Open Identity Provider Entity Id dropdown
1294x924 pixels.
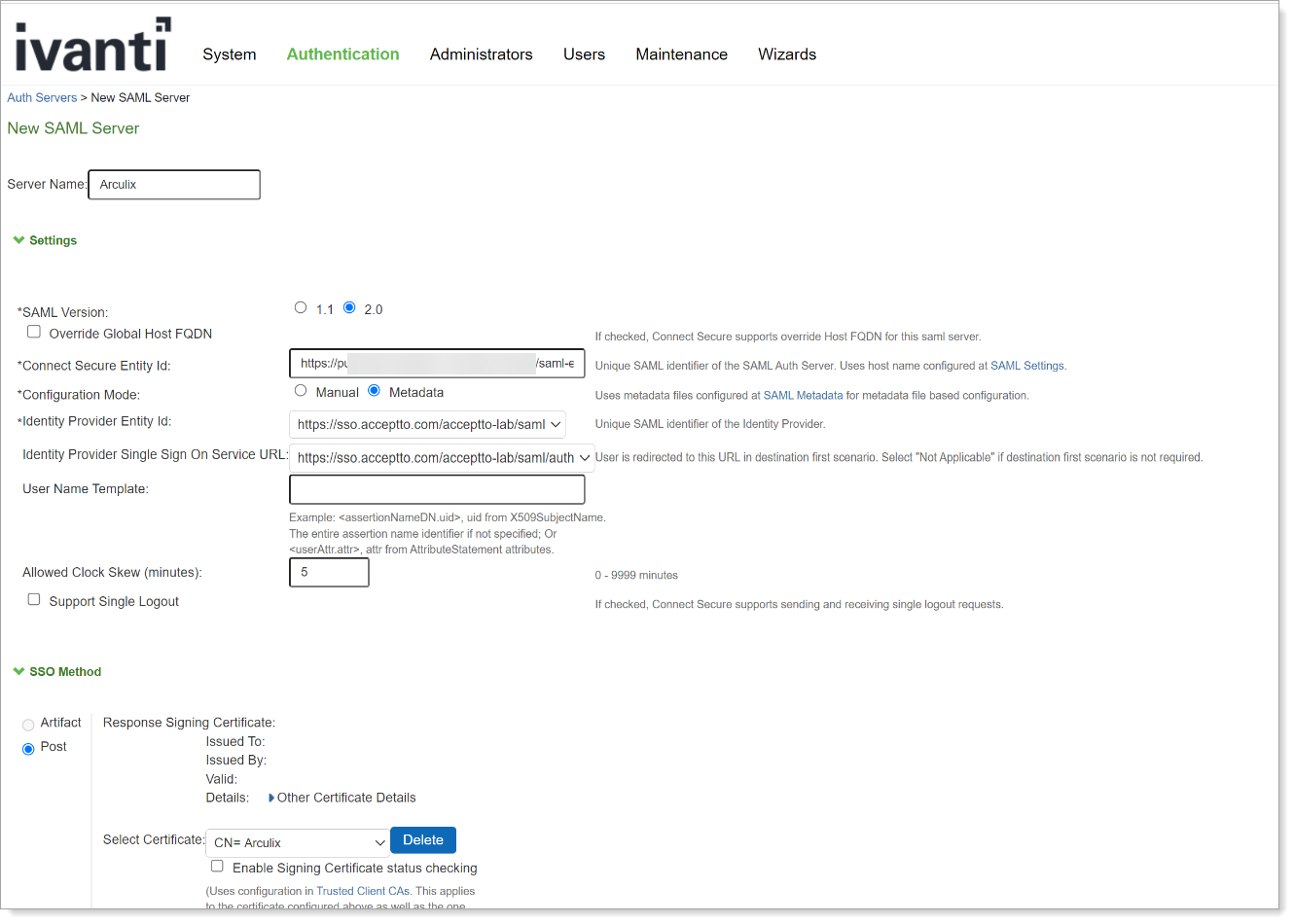click(427, 424)
